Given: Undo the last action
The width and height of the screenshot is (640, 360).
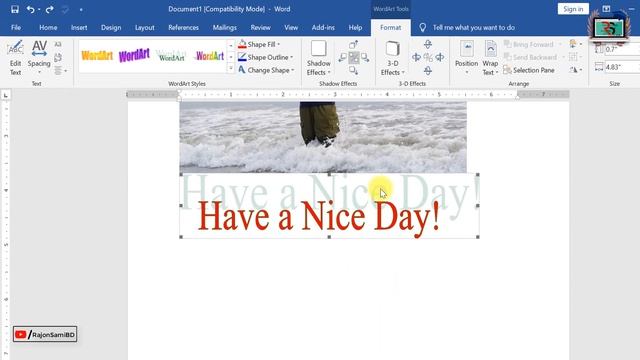Looking at the screenshot, I should [x=30, y=9].
